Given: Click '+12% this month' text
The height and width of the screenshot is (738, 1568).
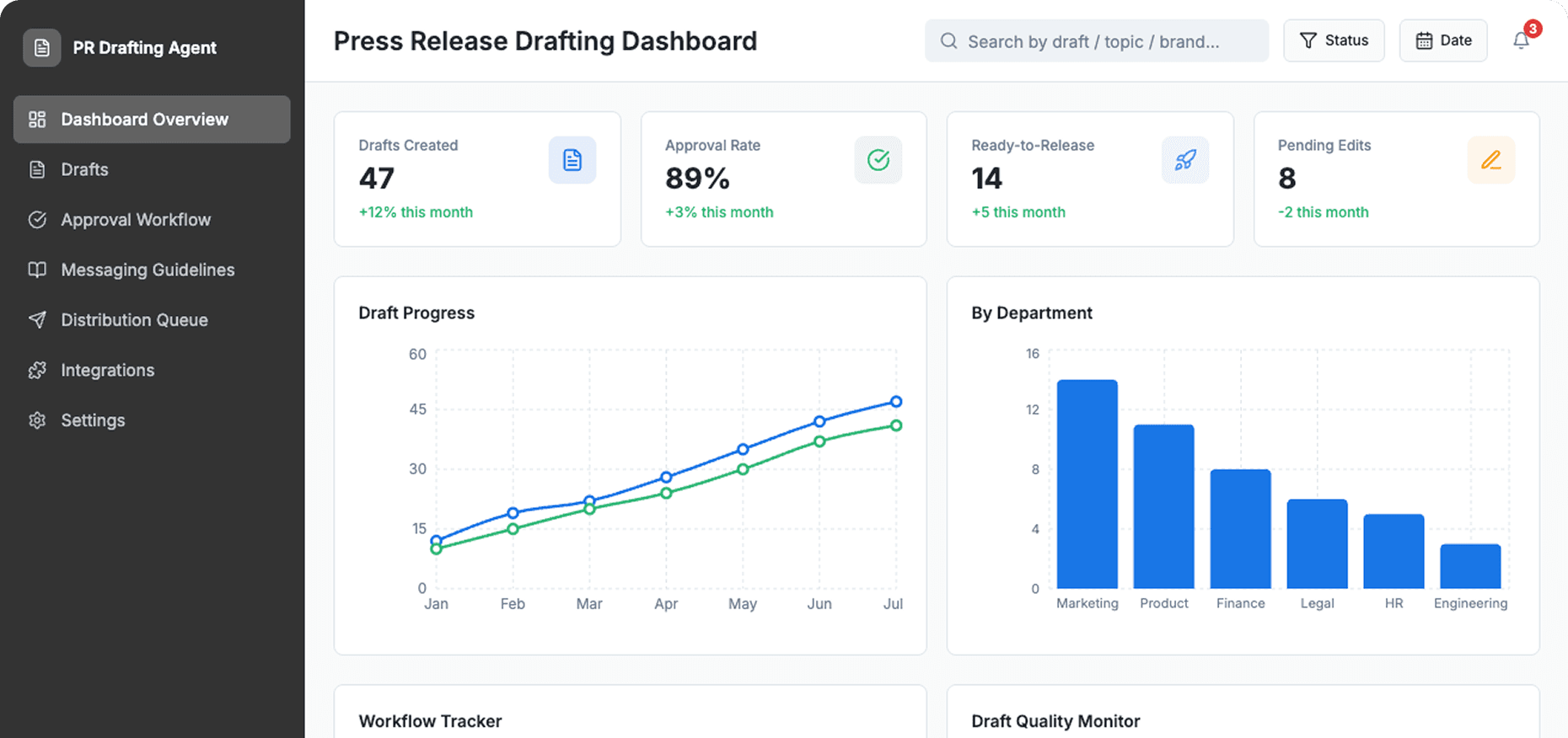Looking at the screenshot, I should click(x=416, y=212).
